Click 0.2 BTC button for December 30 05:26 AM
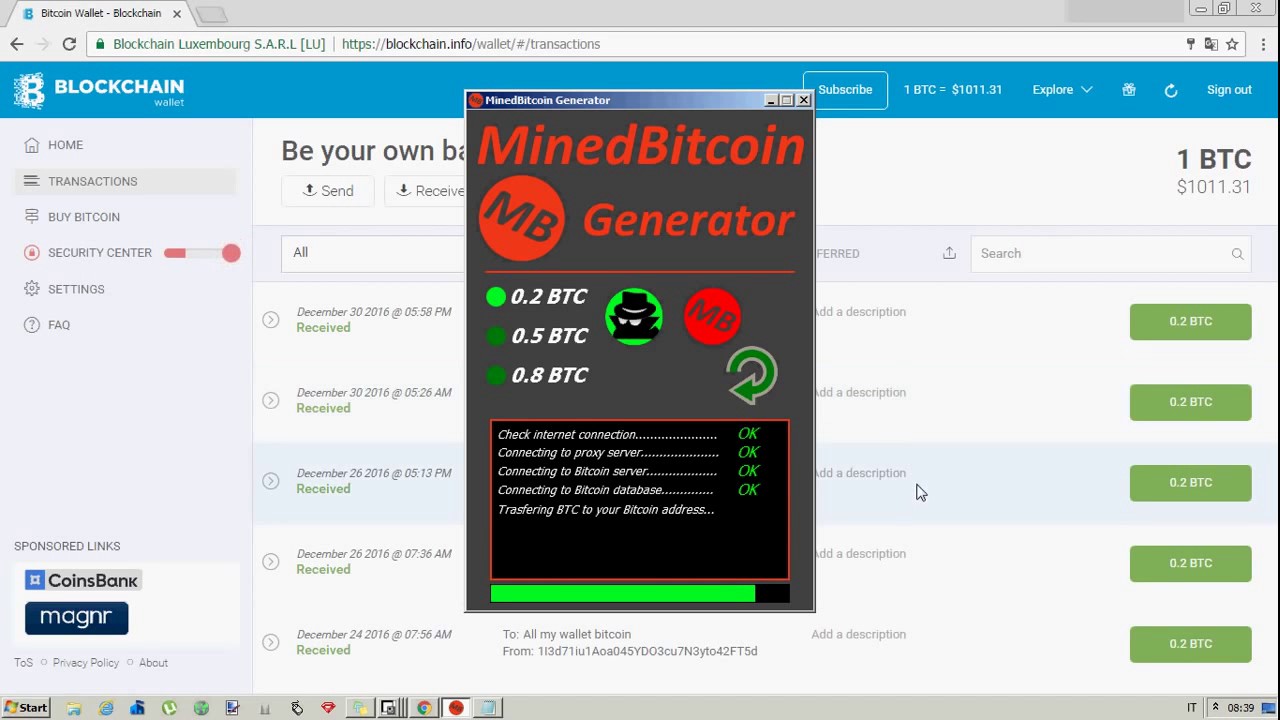 pyautogui.click(x=1191, y=402)
